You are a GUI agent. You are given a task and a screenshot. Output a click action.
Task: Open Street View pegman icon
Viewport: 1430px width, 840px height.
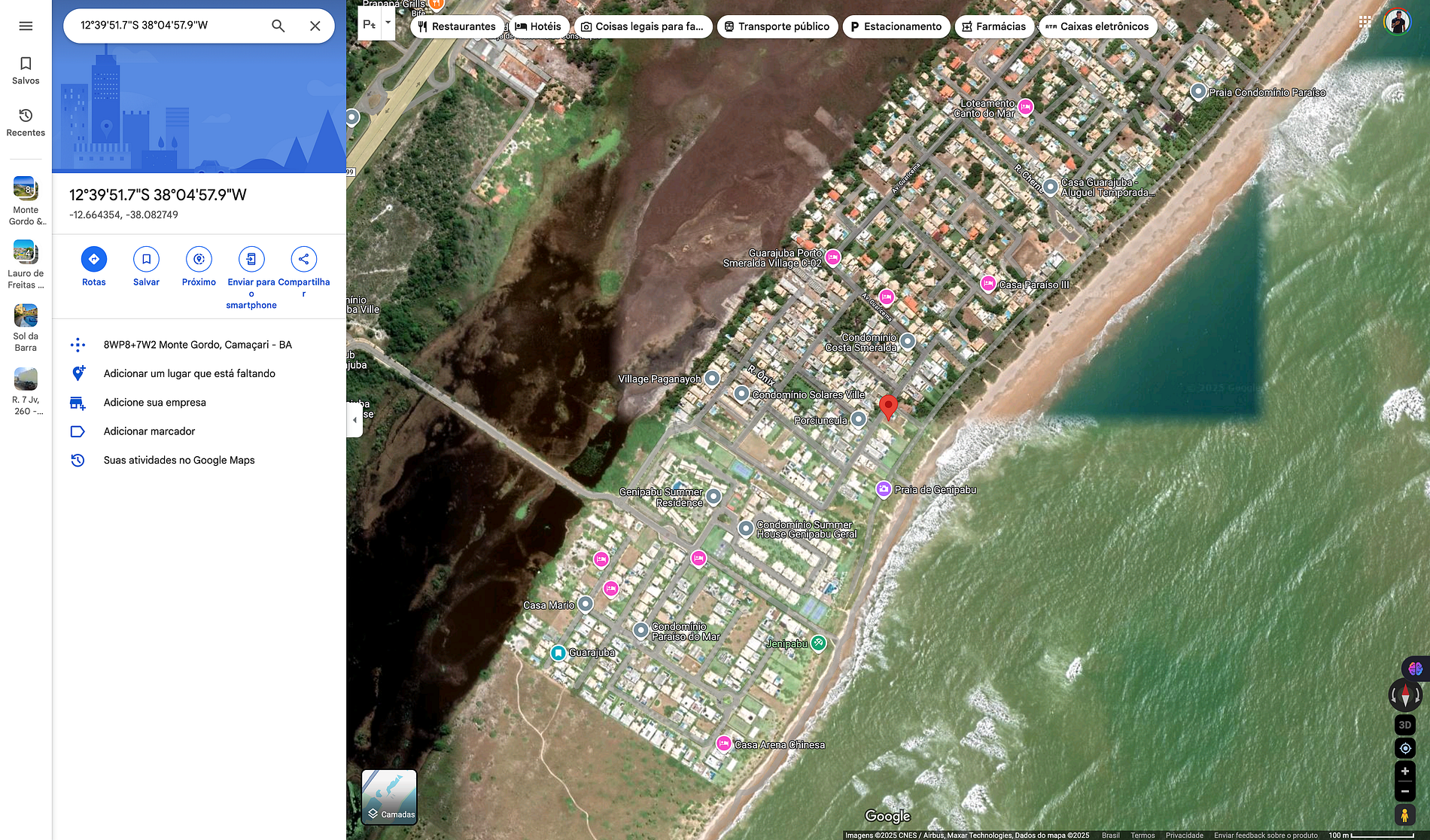click(x=1404, y=814)
